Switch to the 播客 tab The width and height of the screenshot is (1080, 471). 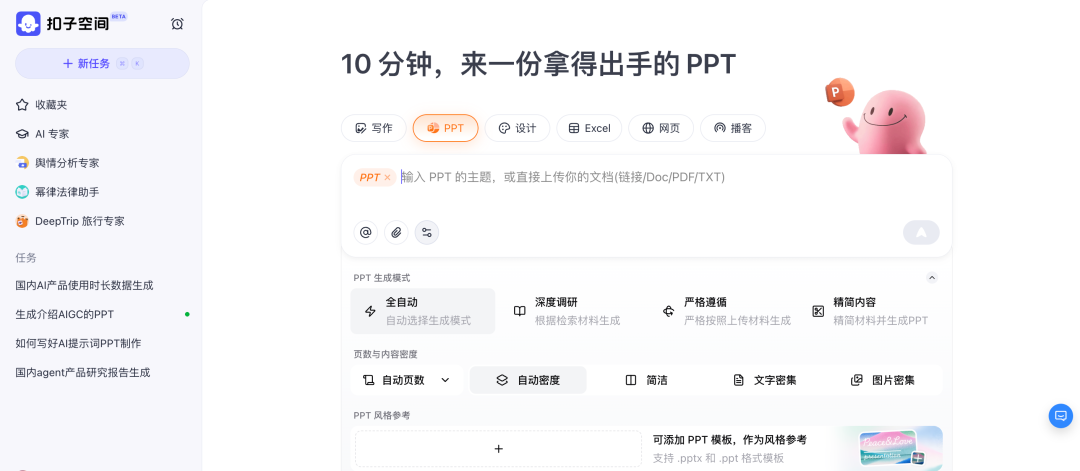click(x=733, y=128)
